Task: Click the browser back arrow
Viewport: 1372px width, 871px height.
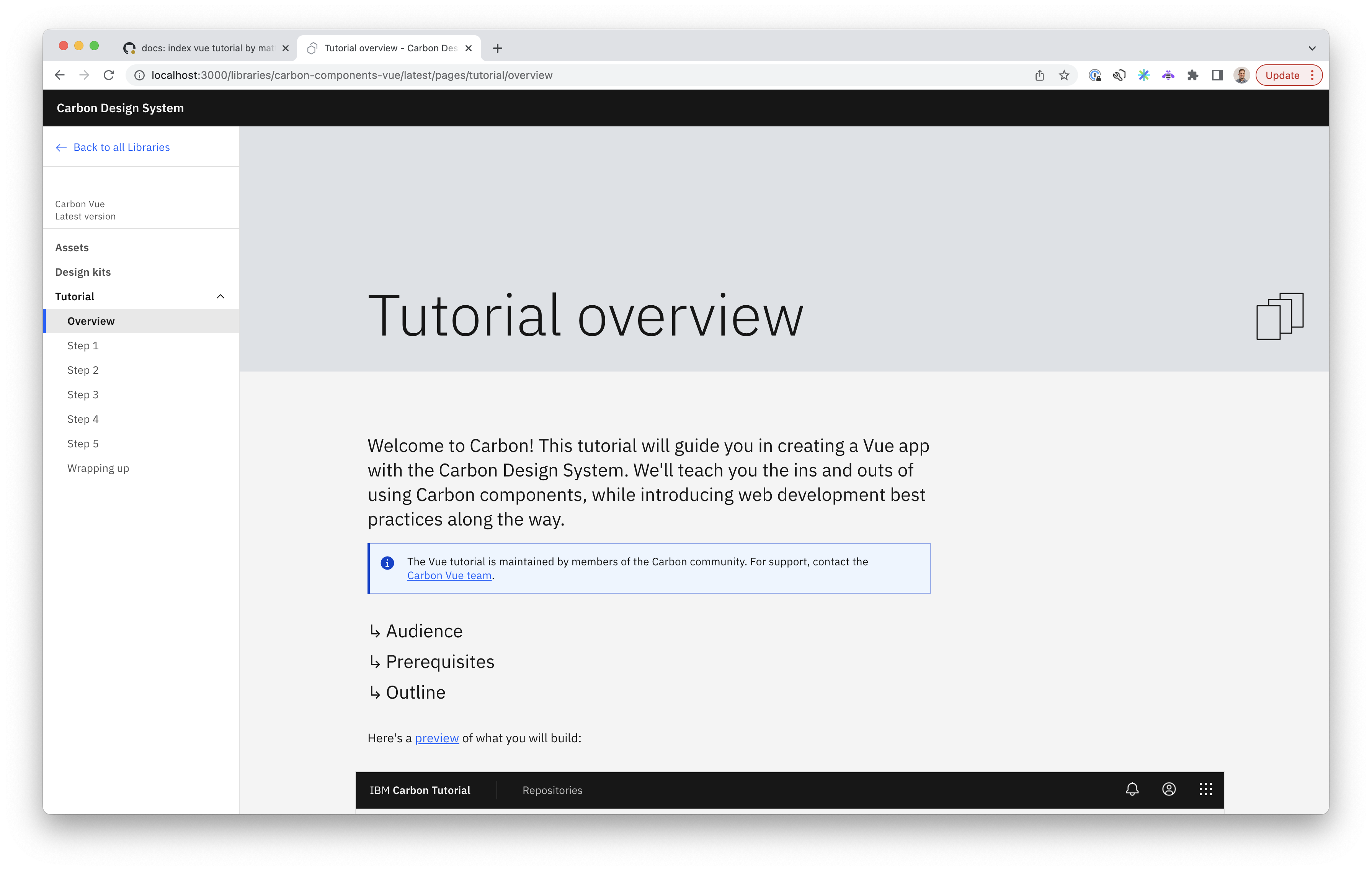Action: [x=60, y=75]
